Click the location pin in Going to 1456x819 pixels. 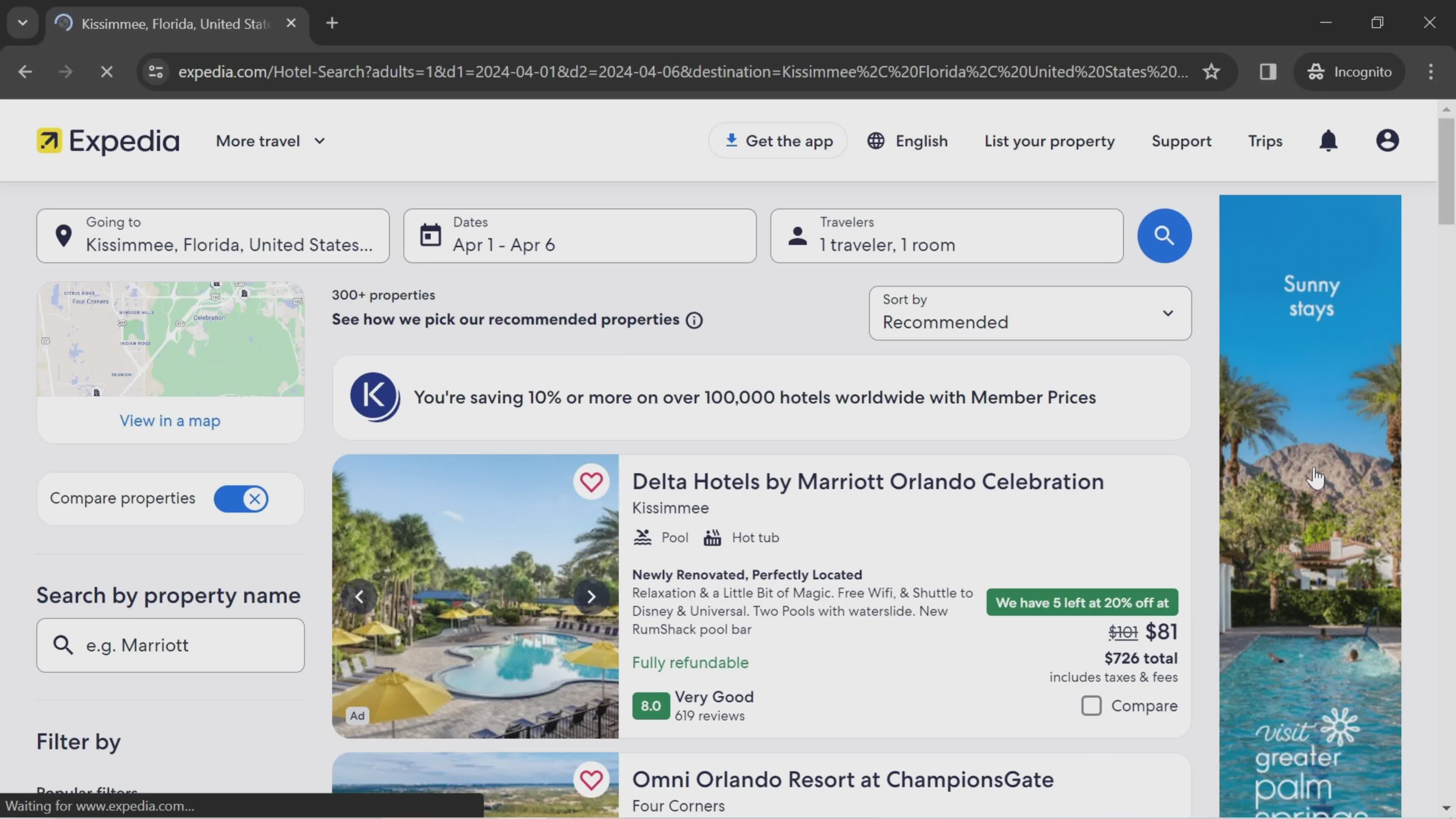point(64,235)
